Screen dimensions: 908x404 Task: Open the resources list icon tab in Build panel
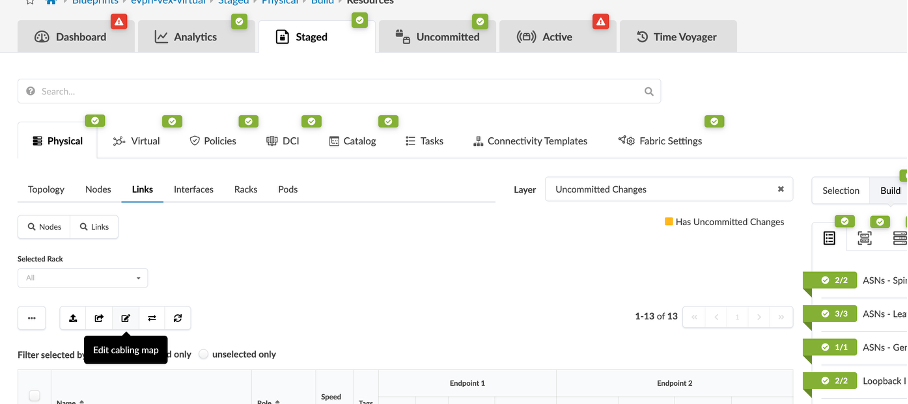[829, 238]
